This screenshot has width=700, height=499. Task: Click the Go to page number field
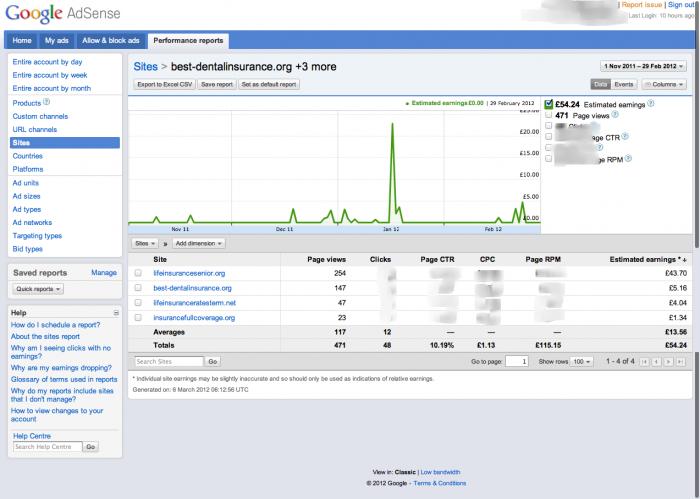(x=517, y=362)
